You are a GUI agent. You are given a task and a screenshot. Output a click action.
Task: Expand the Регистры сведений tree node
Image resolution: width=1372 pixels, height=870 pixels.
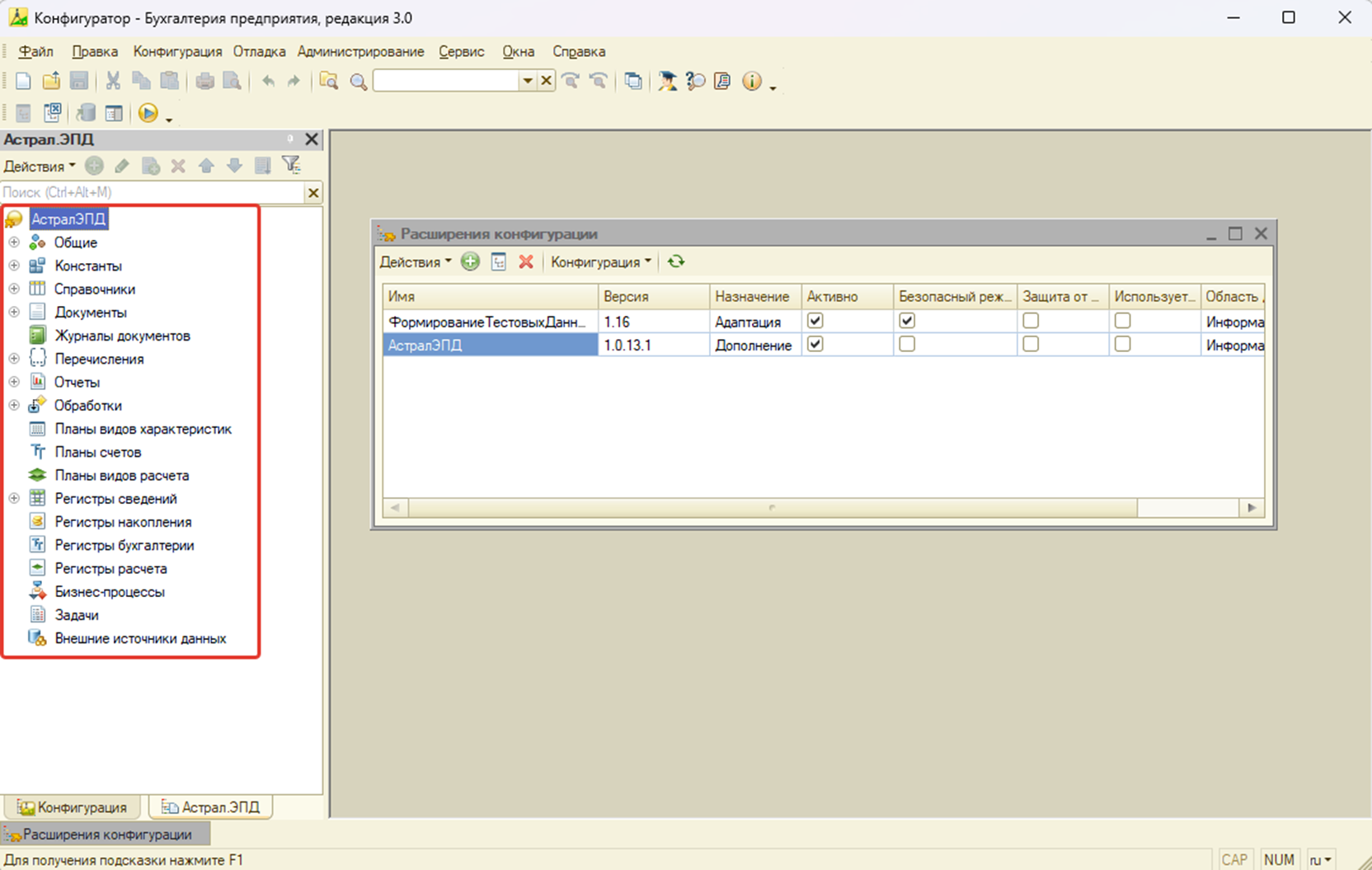pyautogui.click(x=14, y=498)
